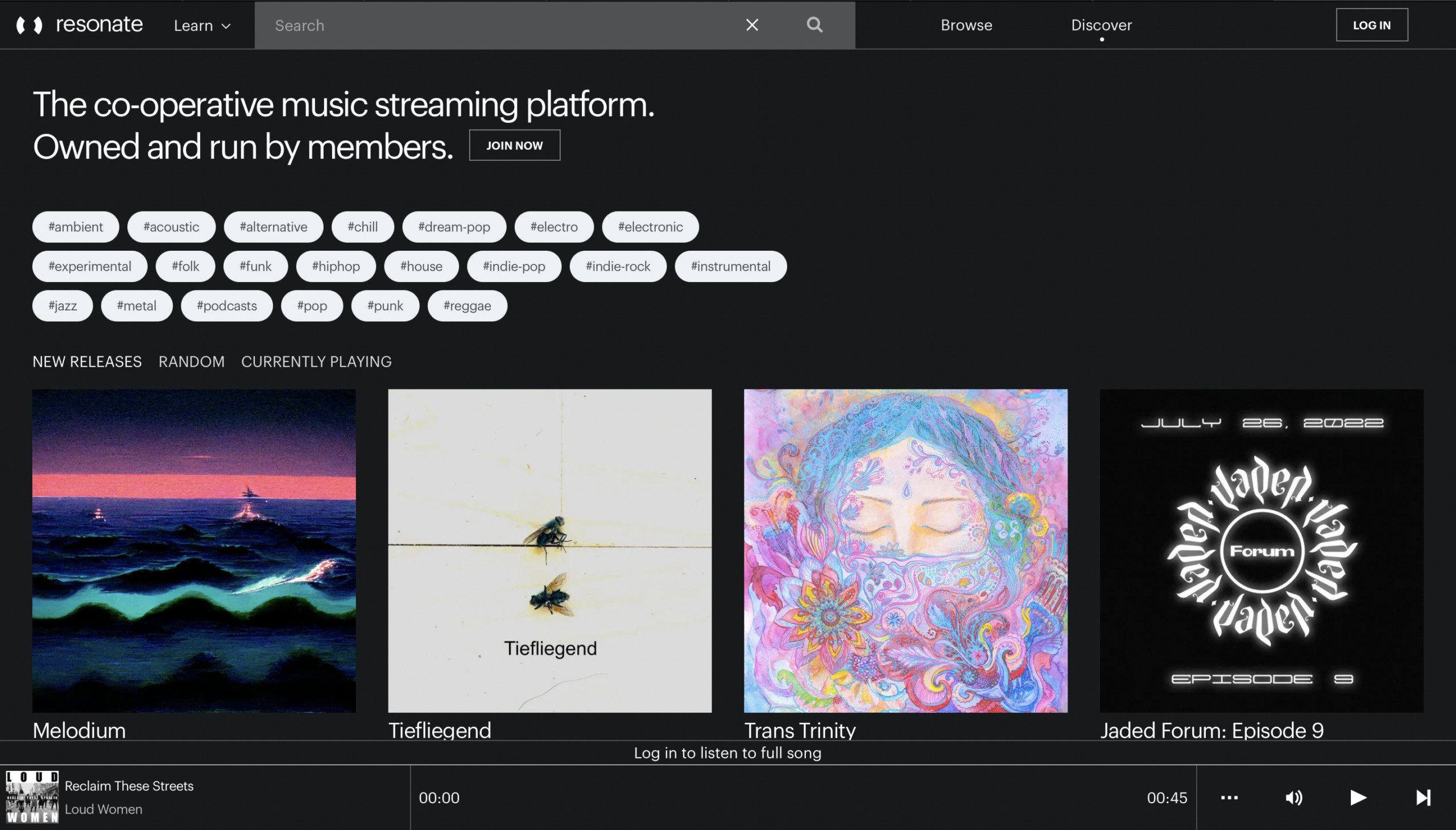This screenshot has height=830, width=1456.
Task: Click the 00:00 elapsed time
Action: pyautogui.click(x=439, y=798)
